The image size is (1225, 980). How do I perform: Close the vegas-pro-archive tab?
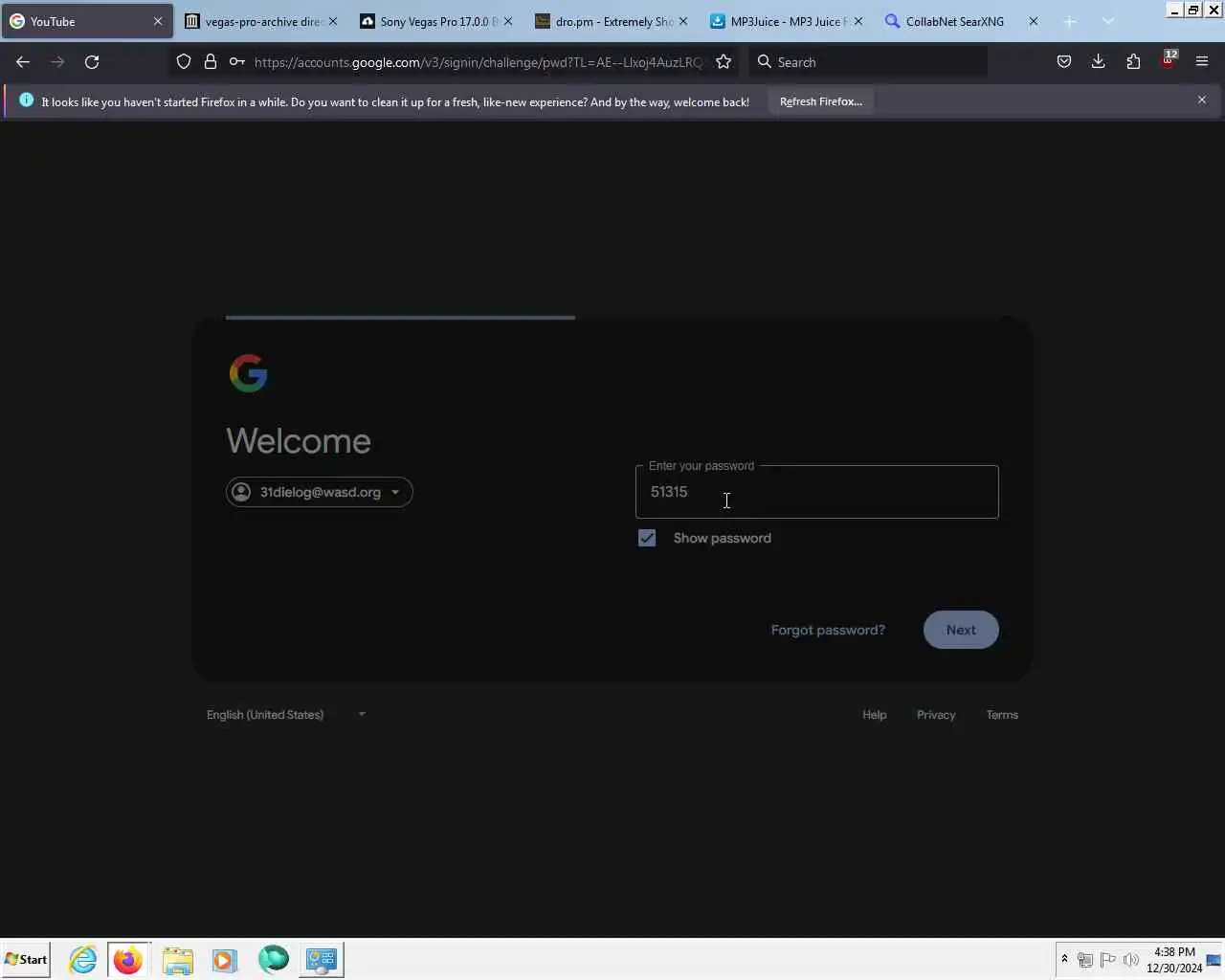[333, 21]
